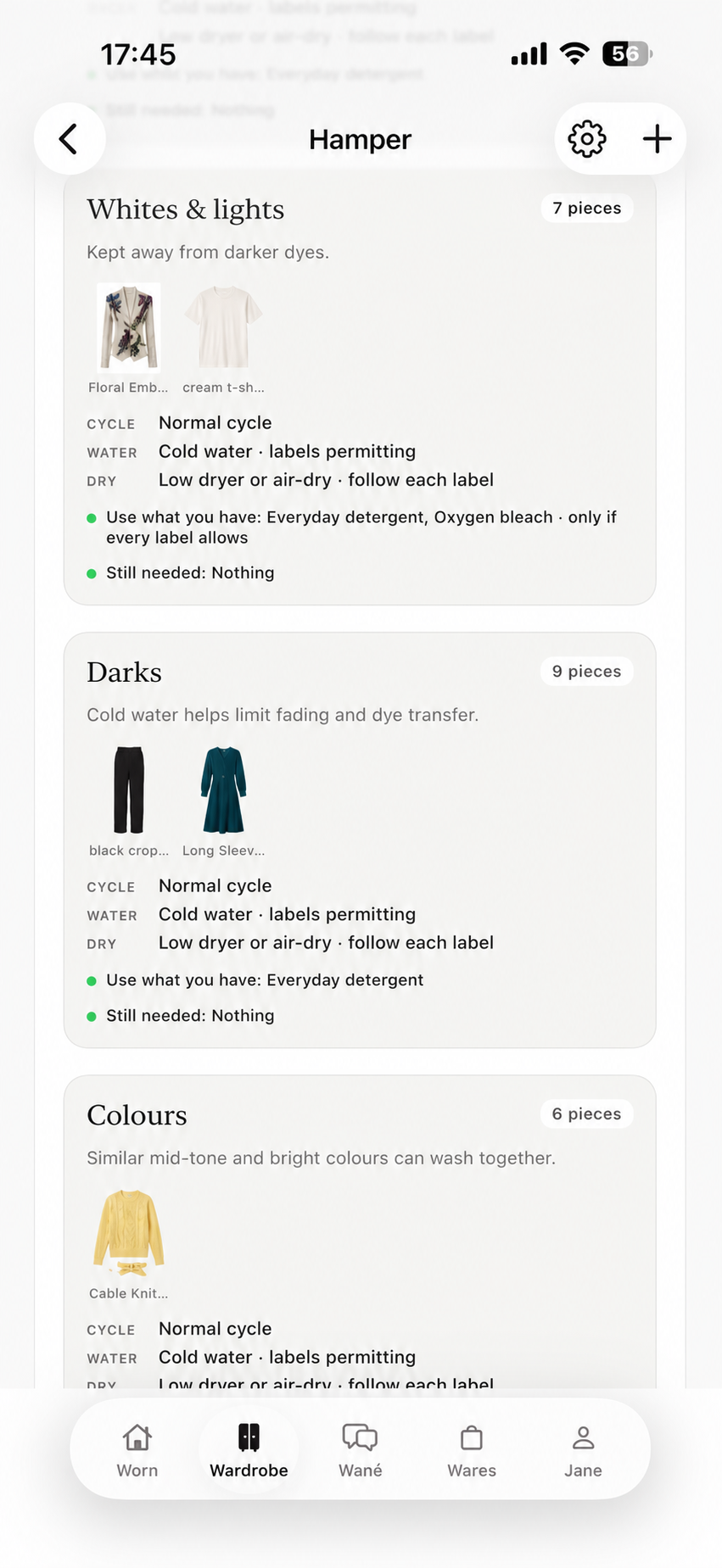Open the Whites & lights heading

(186, 209)
